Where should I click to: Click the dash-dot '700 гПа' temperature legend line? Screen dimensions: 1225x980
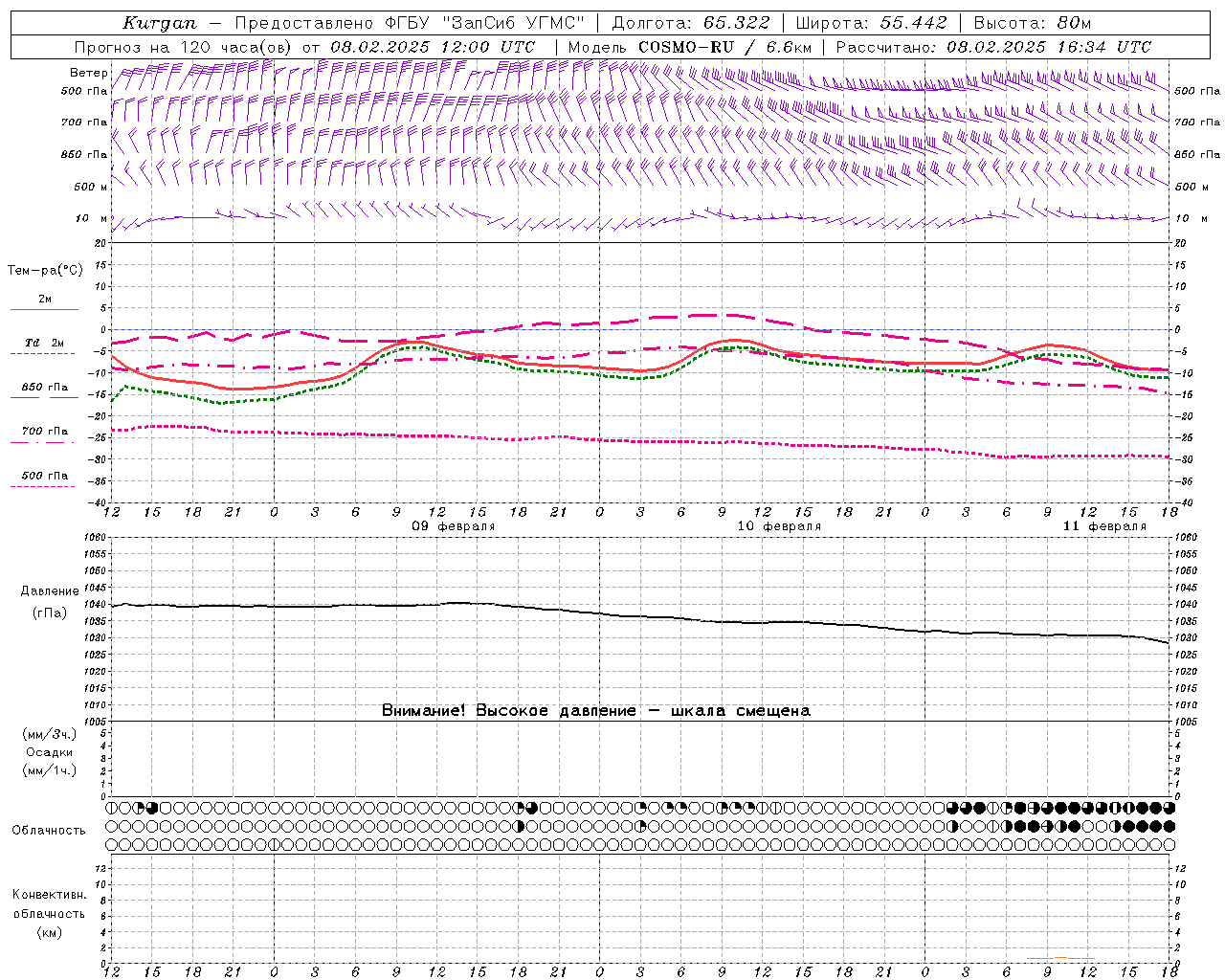pyautogui.click(x=42, y=442)
